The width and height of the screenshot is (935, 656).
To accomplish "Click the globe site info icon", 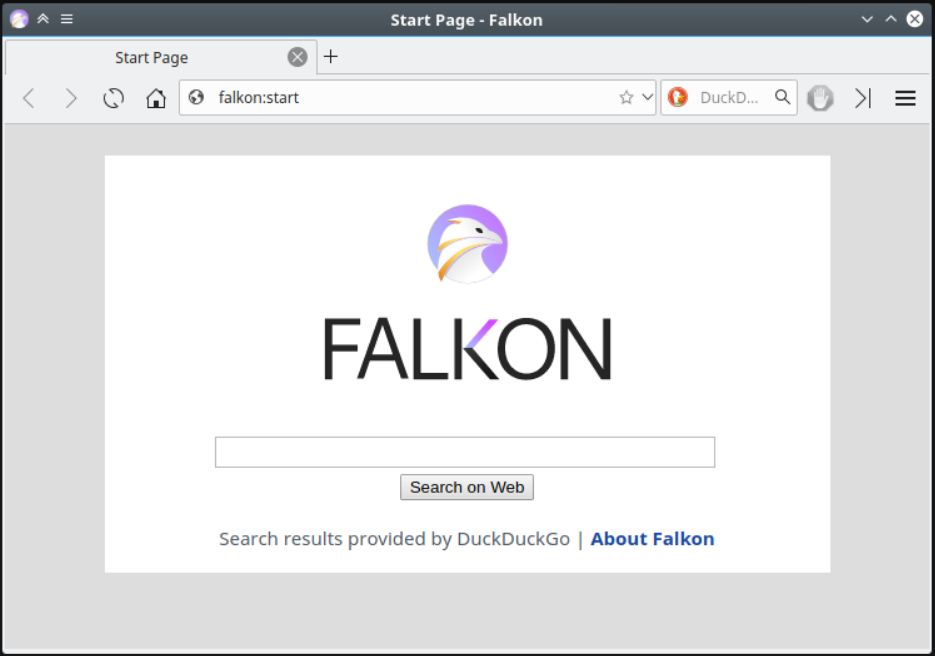I will coord(196,97).
